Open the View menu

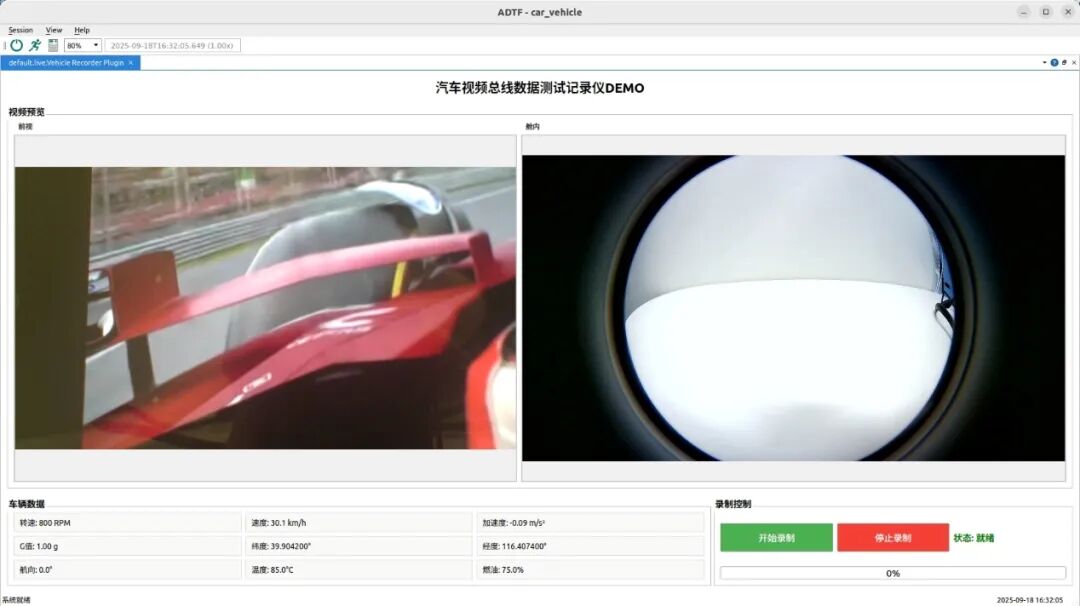(x=54, y=30)
